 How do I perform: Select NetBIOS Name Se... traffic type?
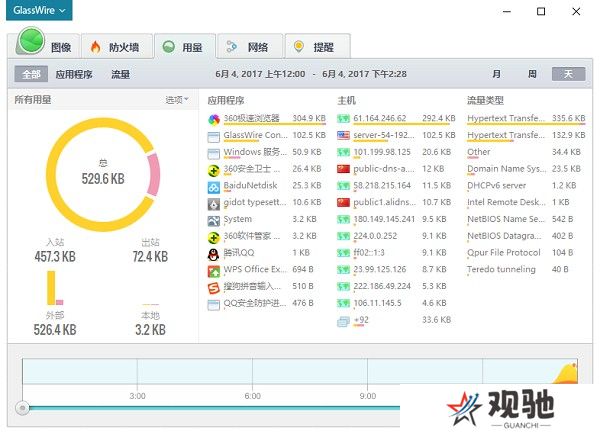(x=520, y=219)
